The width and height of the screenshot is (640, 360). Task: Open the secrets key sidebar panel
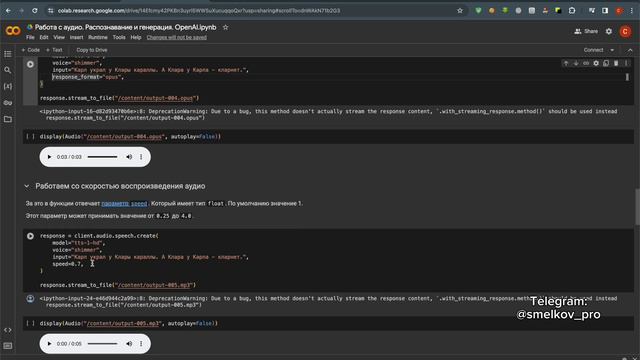coord(8,103)
